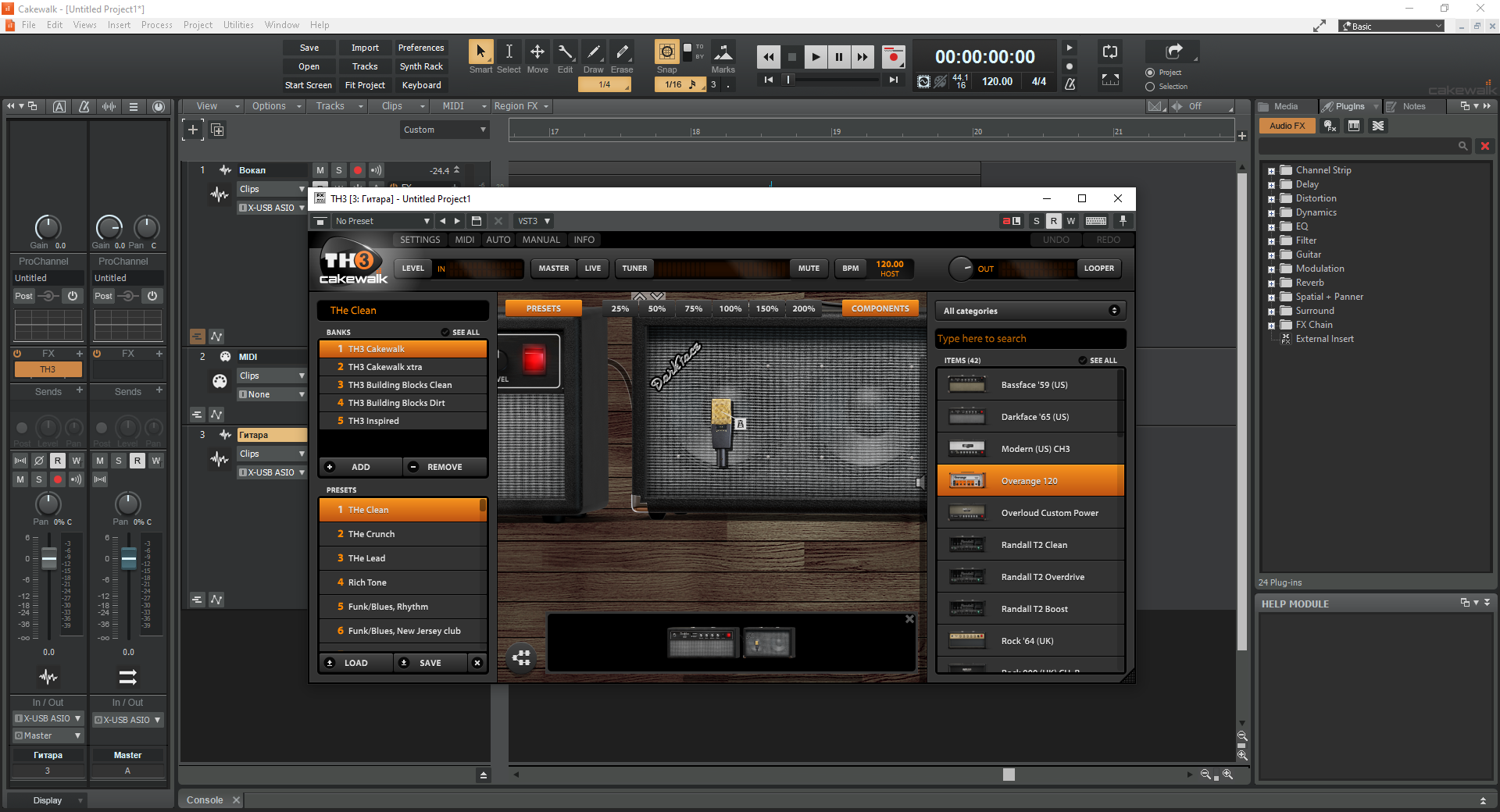Expand the Reverb plugin folder
The image size is (1500, 812).
tap(1271, 283)
